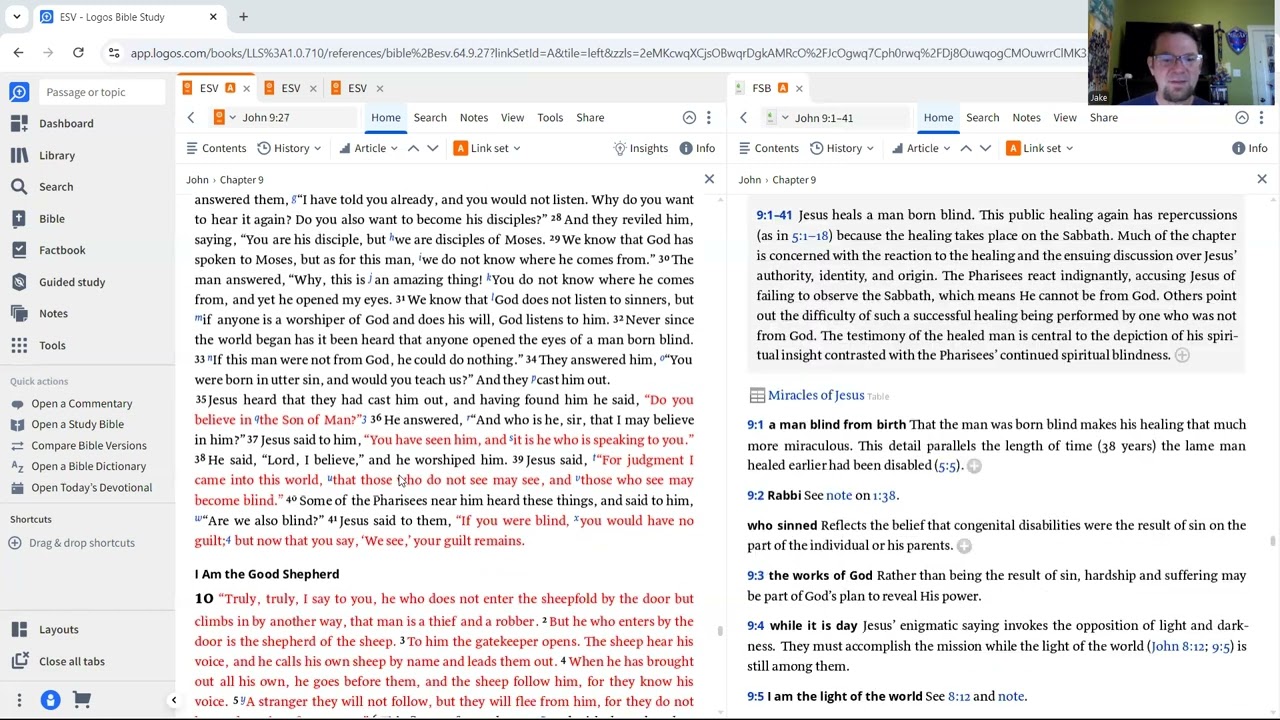Viewport: 1280px width, 720px height.
Task: Open Info in the ESV panel
Action: tap(697, 148)
